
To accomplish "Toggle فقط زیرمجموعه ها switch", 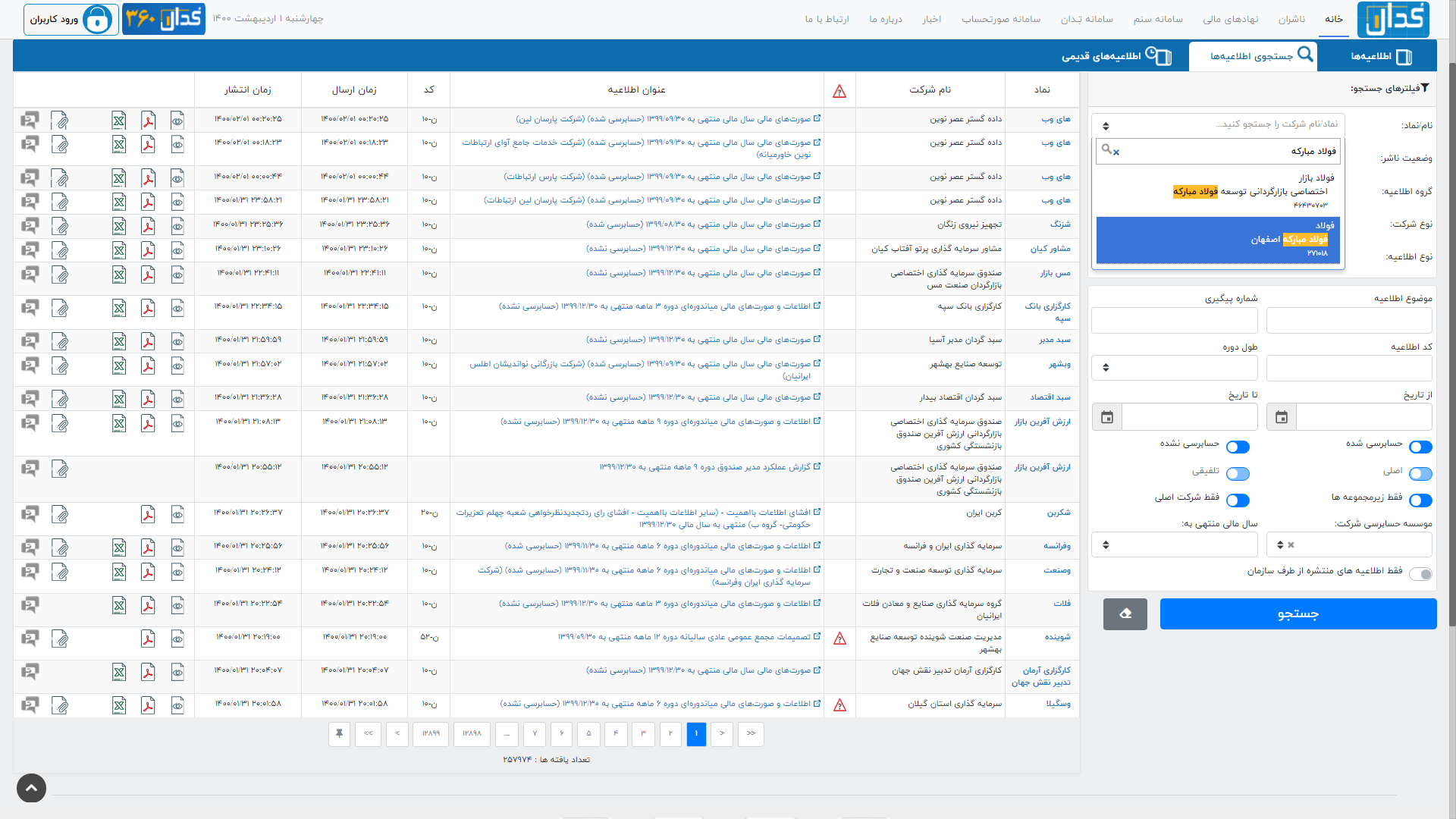I will click(x=1420, y=500).
